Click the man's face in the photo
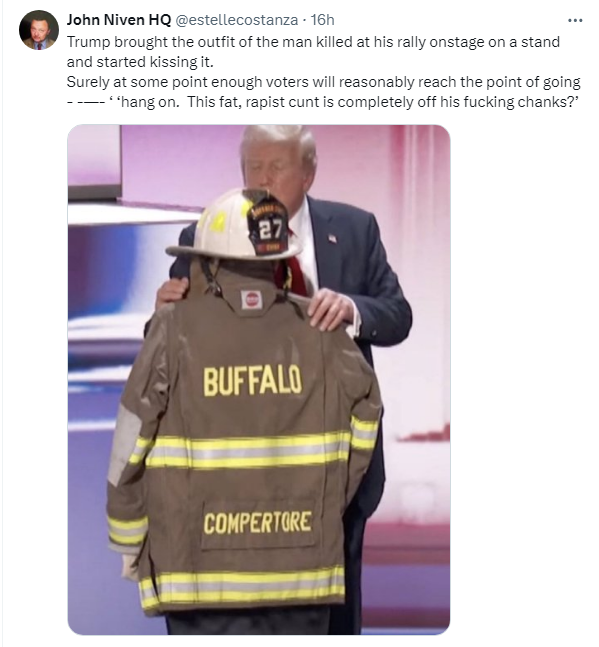Viewport: 599px width, 647px height. 273,169
